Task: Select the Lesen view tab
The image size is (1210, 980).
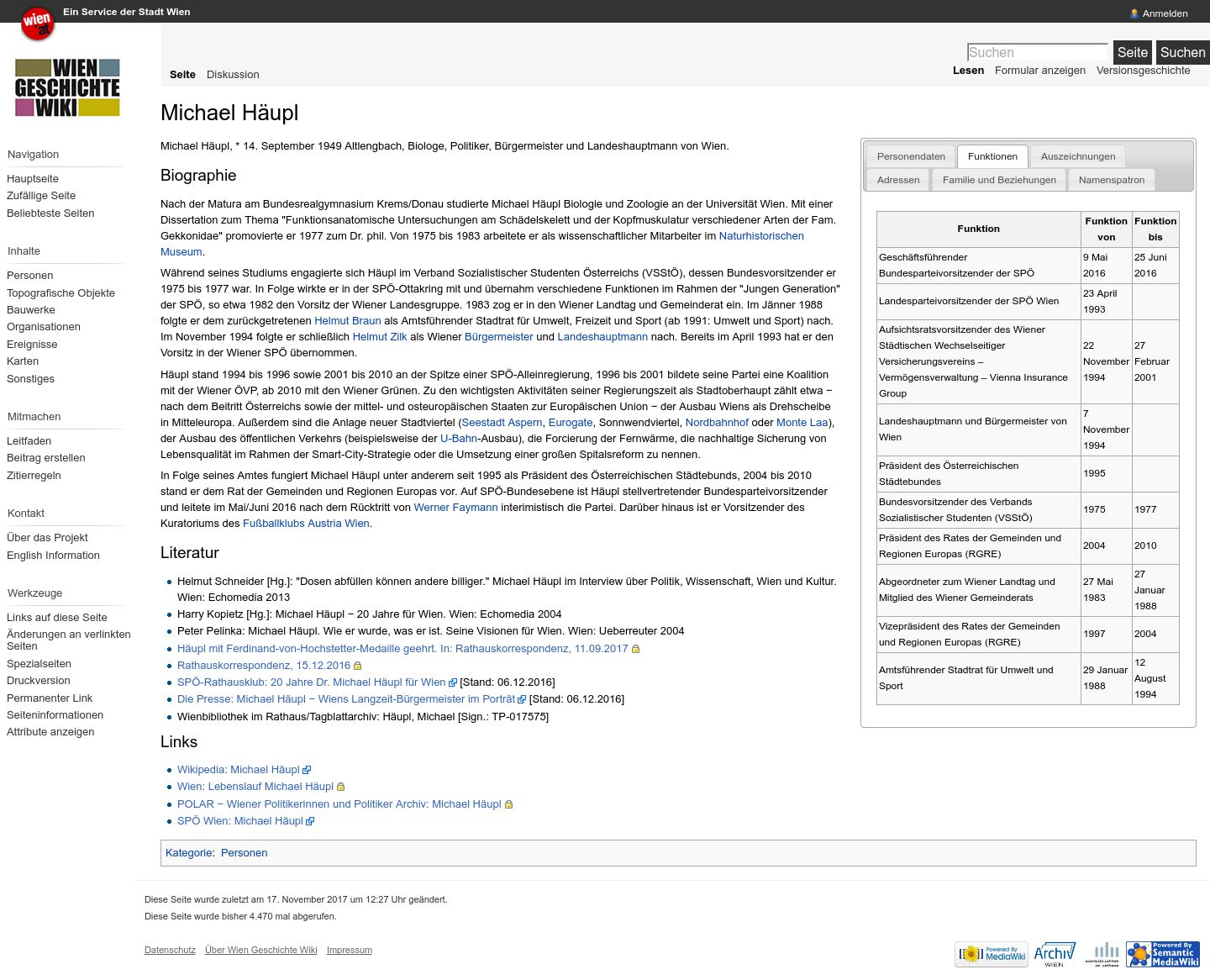Action: click(x=968, y=71)
